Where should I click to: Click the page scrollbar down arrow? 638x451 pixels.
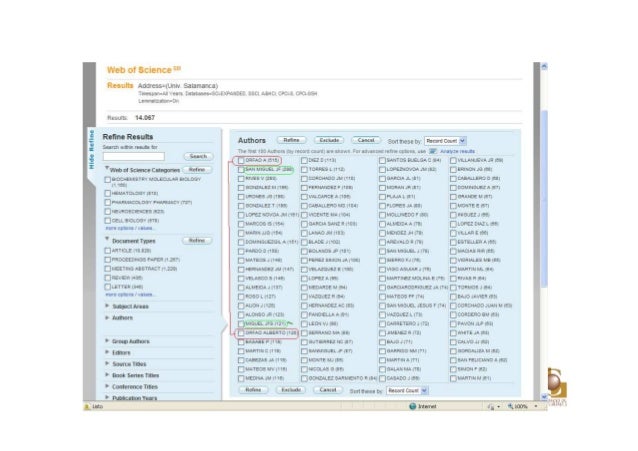(x=544, y=396)
